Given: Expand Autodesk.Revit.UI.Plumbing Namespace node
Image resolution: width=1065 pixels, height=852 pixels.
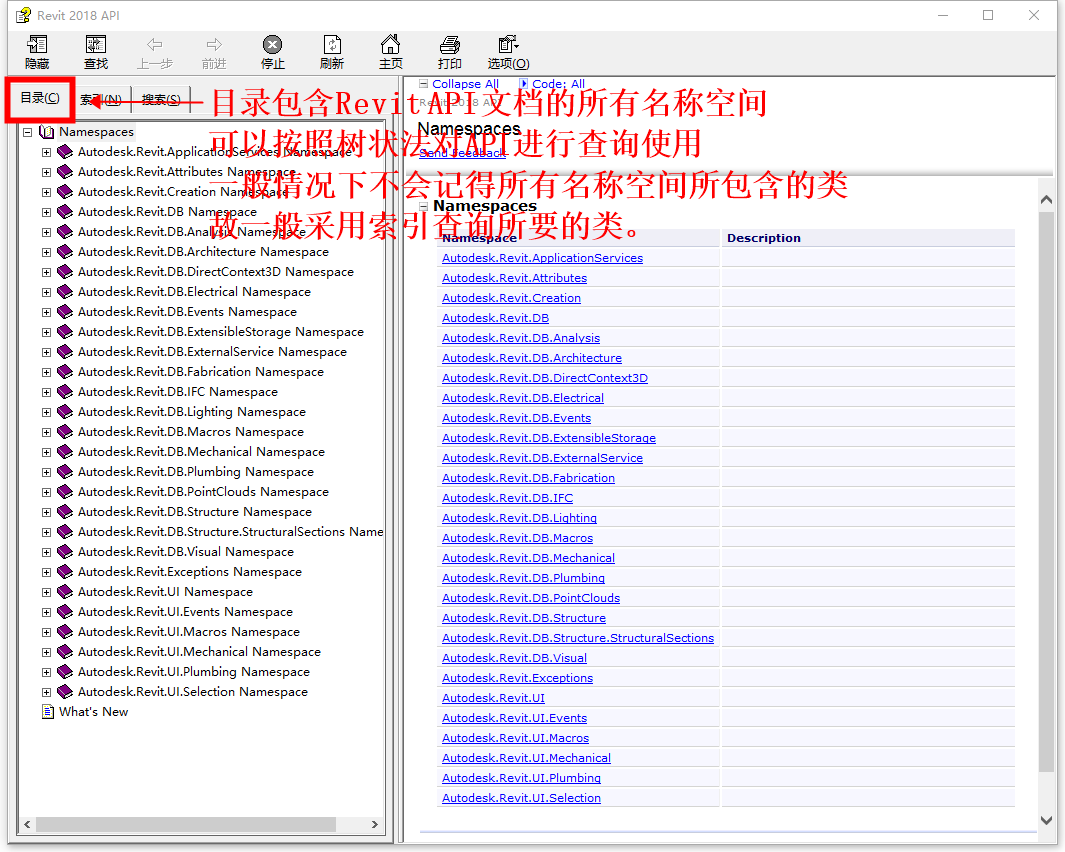Looking at the screenshot, I should (x=46, y=672).
